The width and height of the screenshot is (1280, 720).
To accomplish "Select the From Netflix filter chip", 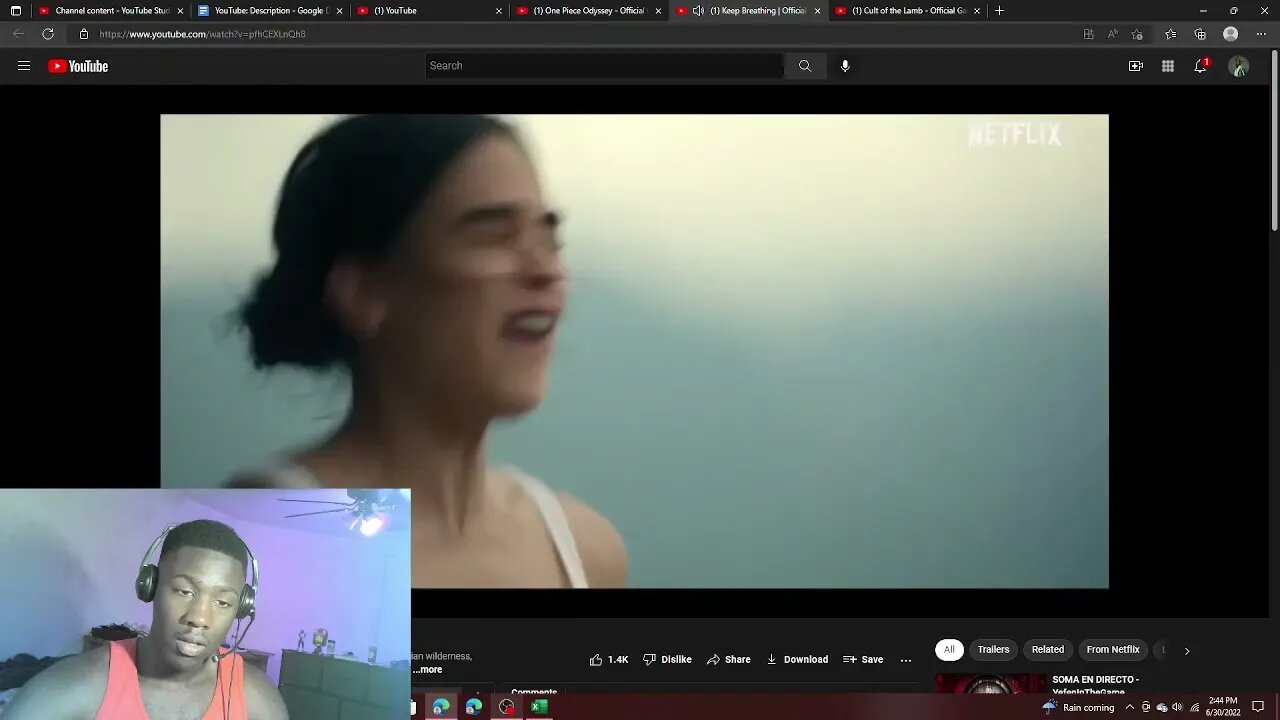I will tap(1113, 650).
